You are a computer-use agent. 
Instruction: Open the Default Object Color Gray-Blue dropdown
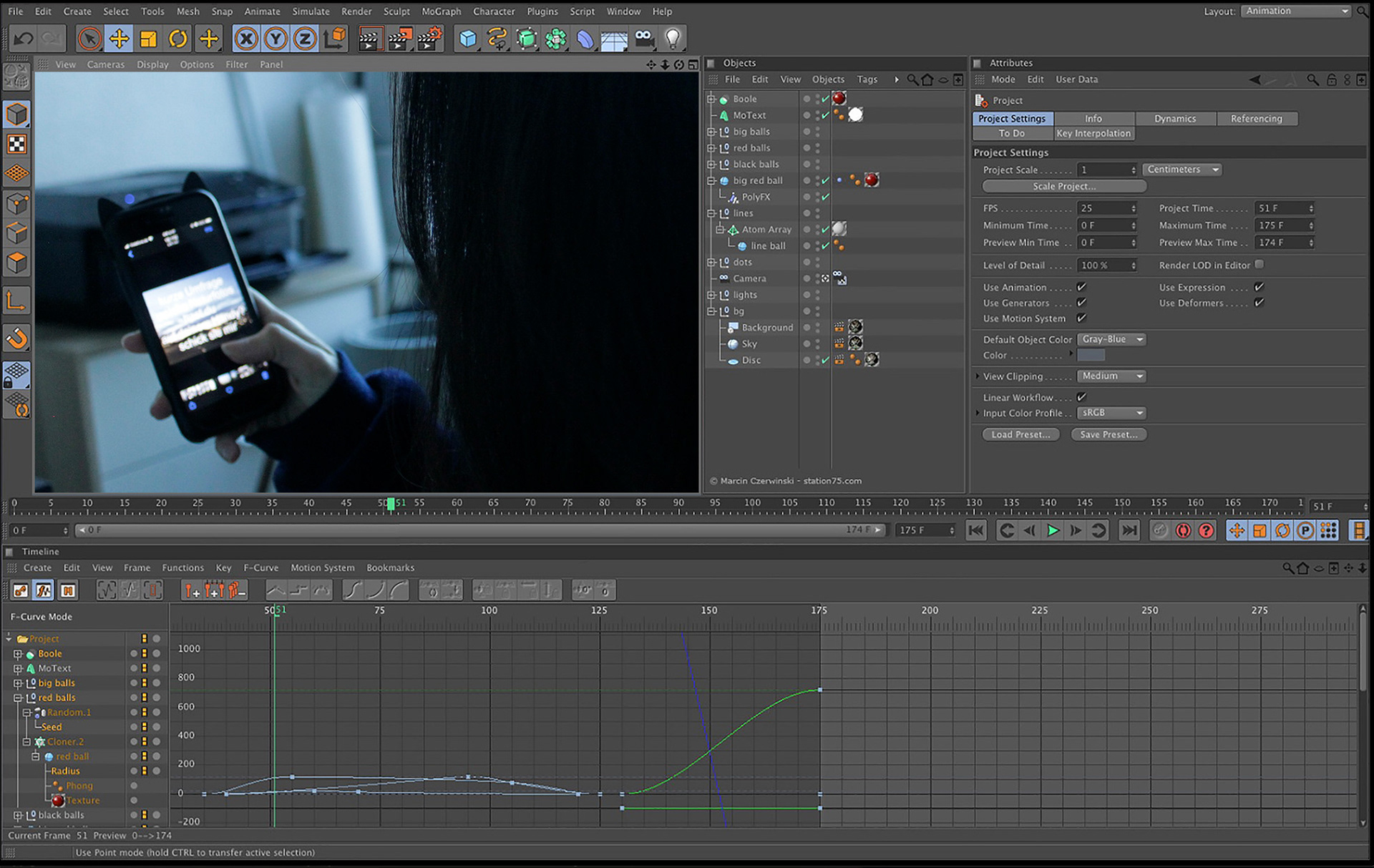tap(1111, 339)
